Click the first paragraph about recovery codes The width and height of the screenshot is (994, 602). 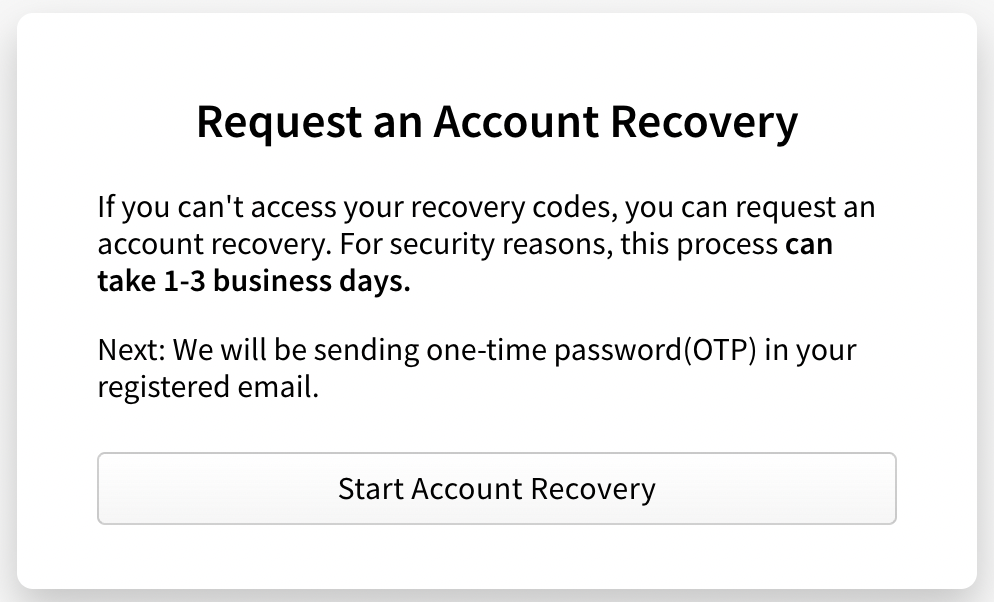(486, 243)
